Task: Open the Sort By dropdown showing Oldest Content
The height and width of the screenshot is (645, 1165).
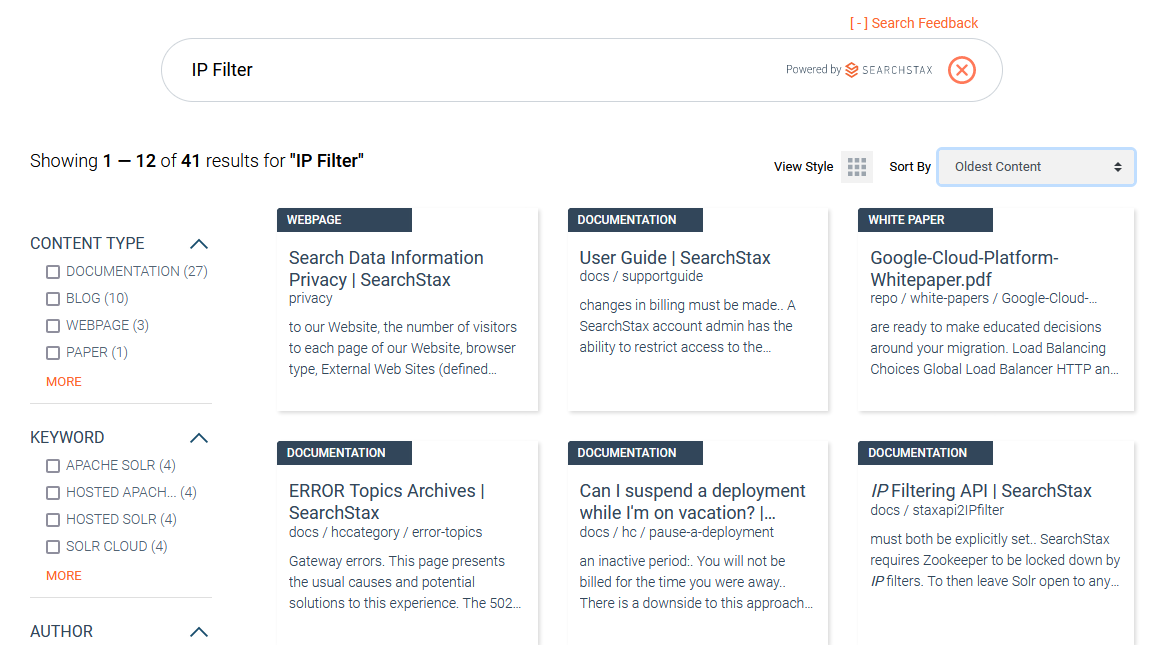Action: pyautogui.click(x=1036, y=166)
